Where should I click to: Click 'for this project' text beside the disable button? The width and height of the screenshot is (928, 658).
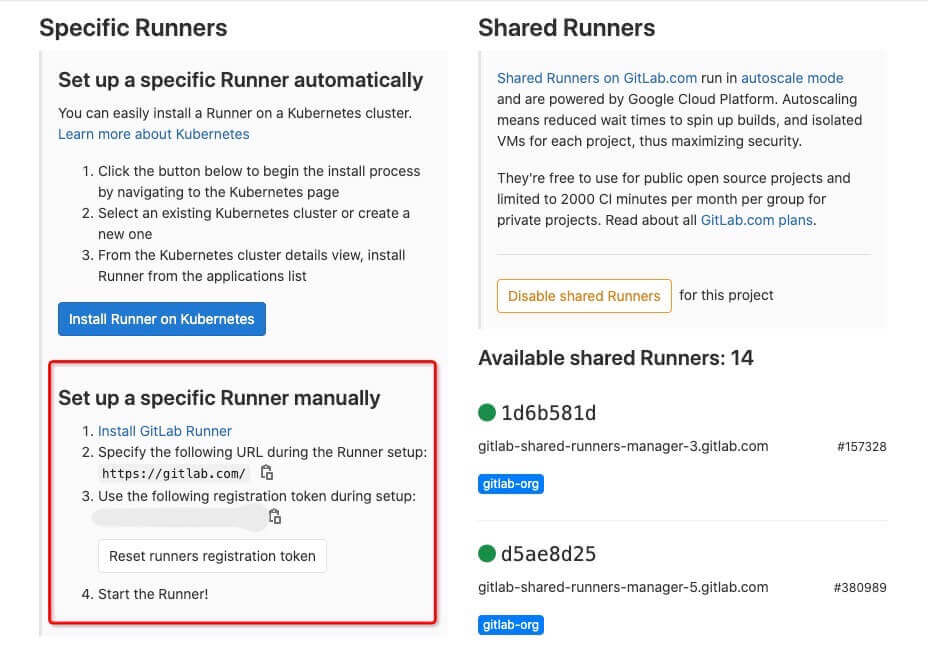coord(726,295)
